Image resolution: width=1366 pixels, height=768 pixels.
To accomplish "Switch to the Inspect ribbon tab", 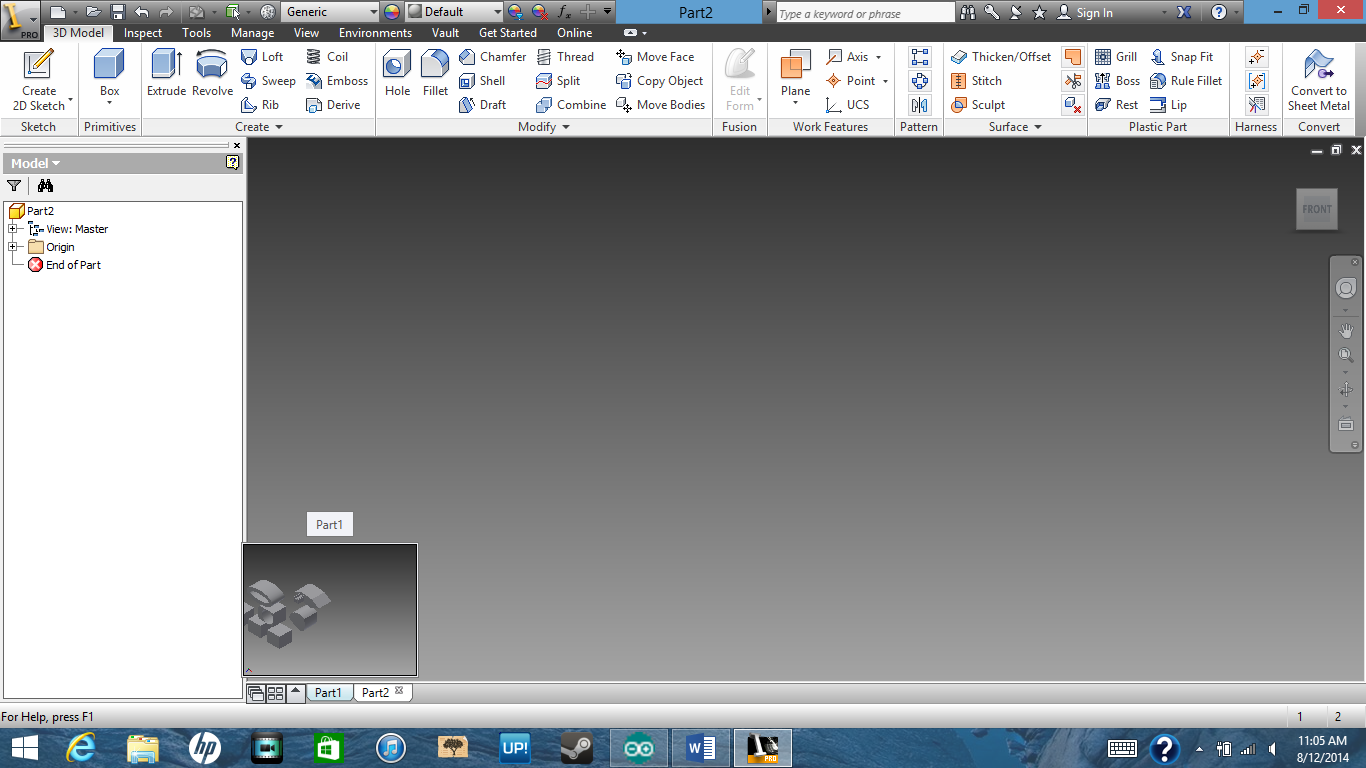I will tap(142, 32).
